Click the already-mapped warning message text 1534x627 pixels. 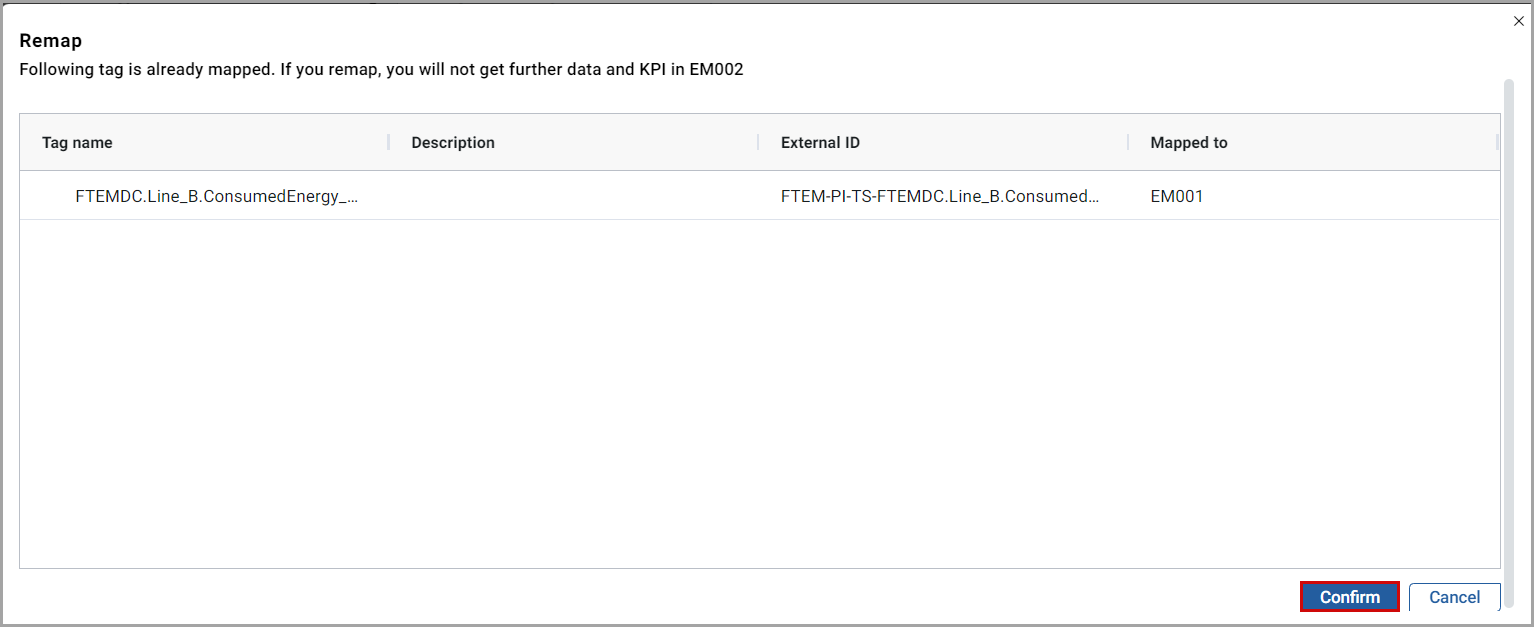[x=381, y=70]
